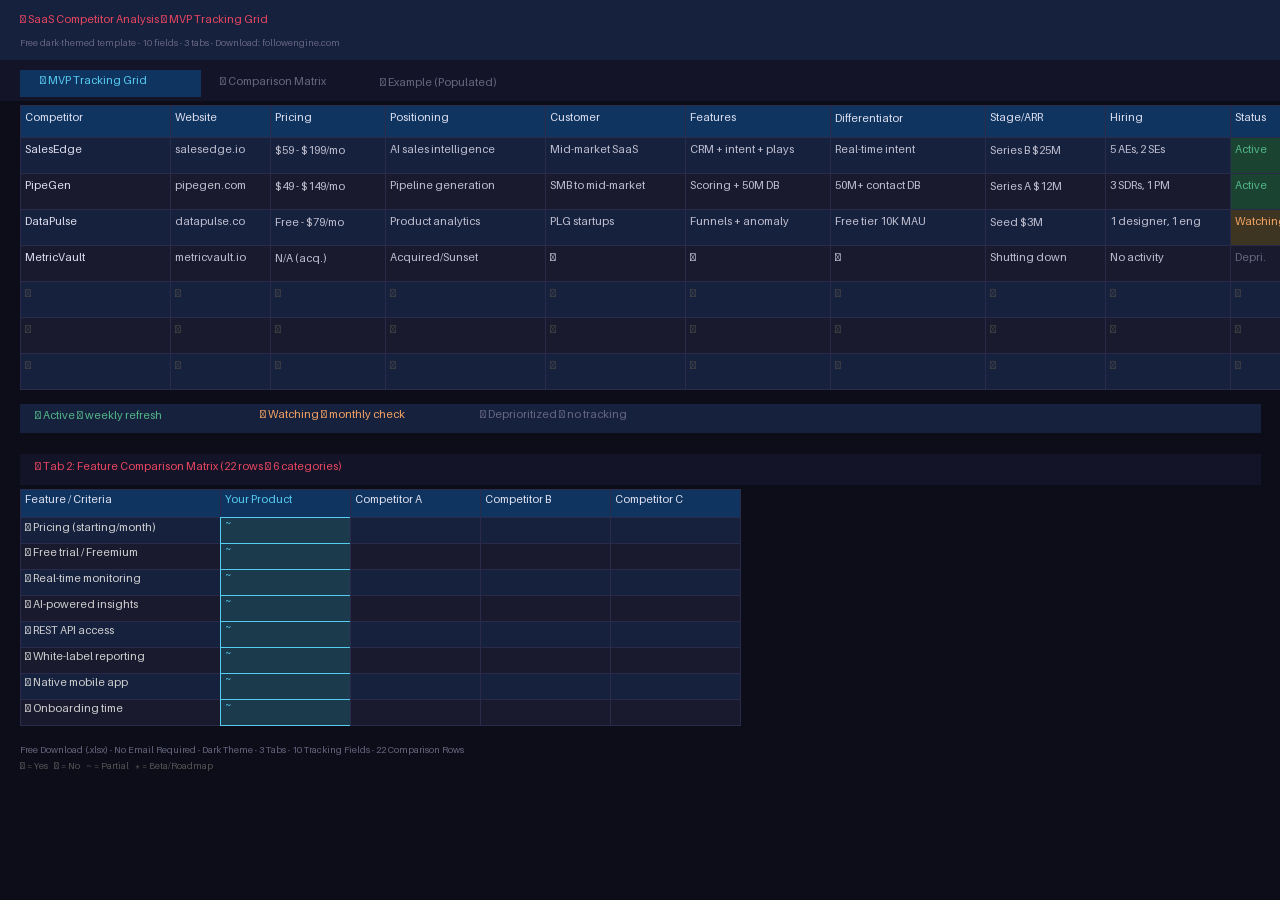
Task: Select the 5 AEs, 2 SEs hiring cell
Action: [x=1167, y=156]
